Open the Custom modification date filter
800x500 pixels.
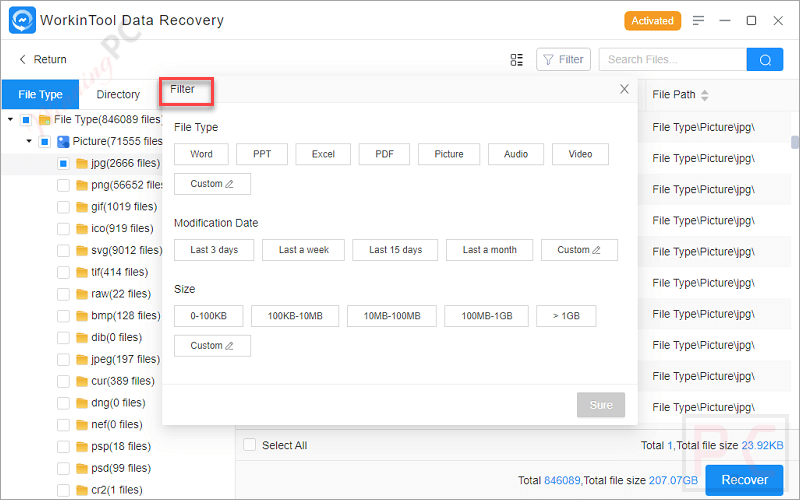pyautogui.click(x=579, y=250)
